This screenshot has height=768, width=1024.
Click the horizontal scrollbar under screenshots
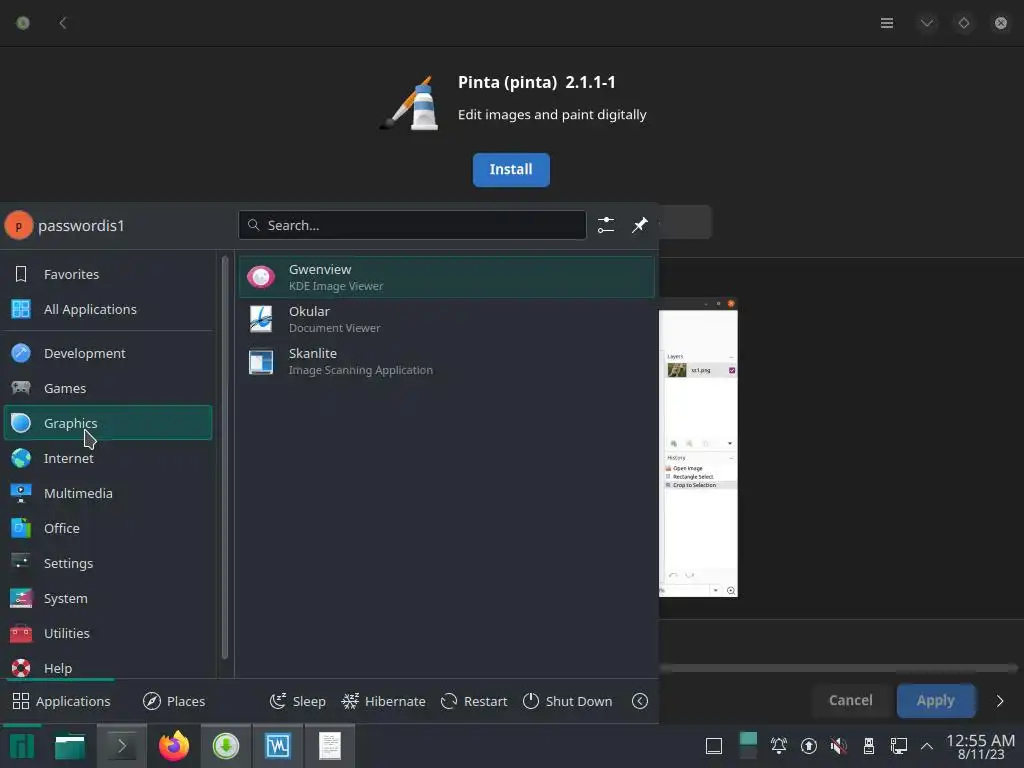click(x=839, y=668)
